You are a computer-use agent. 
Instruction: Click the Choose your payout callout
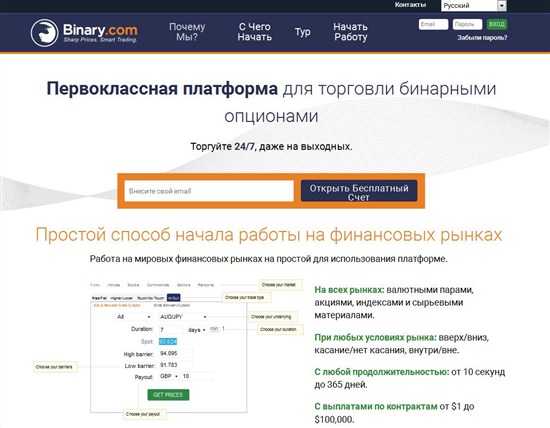tap(145, 414)
